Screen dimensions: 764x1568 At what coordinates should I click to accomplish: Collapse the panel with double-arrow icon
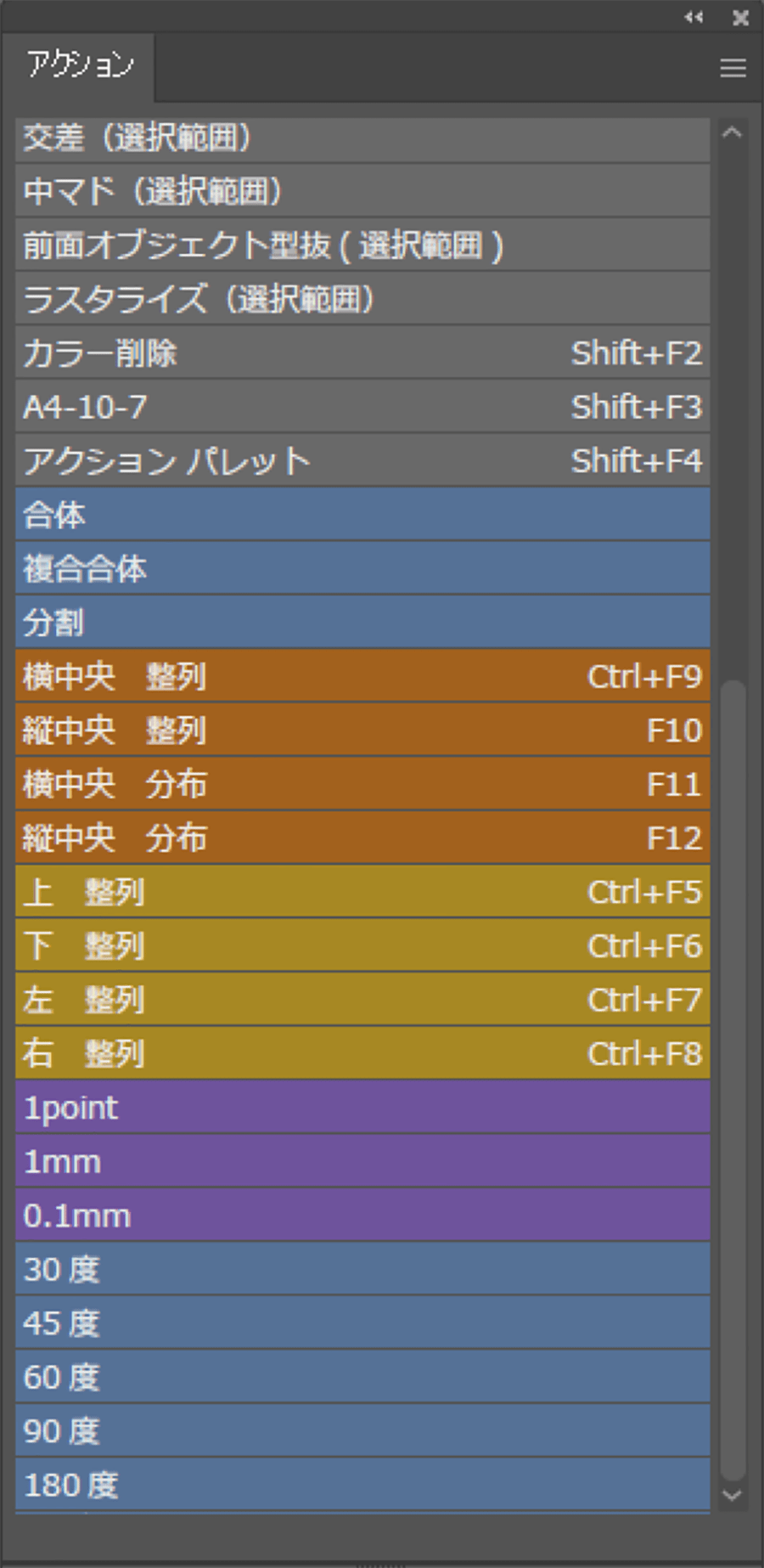(694, 17)
